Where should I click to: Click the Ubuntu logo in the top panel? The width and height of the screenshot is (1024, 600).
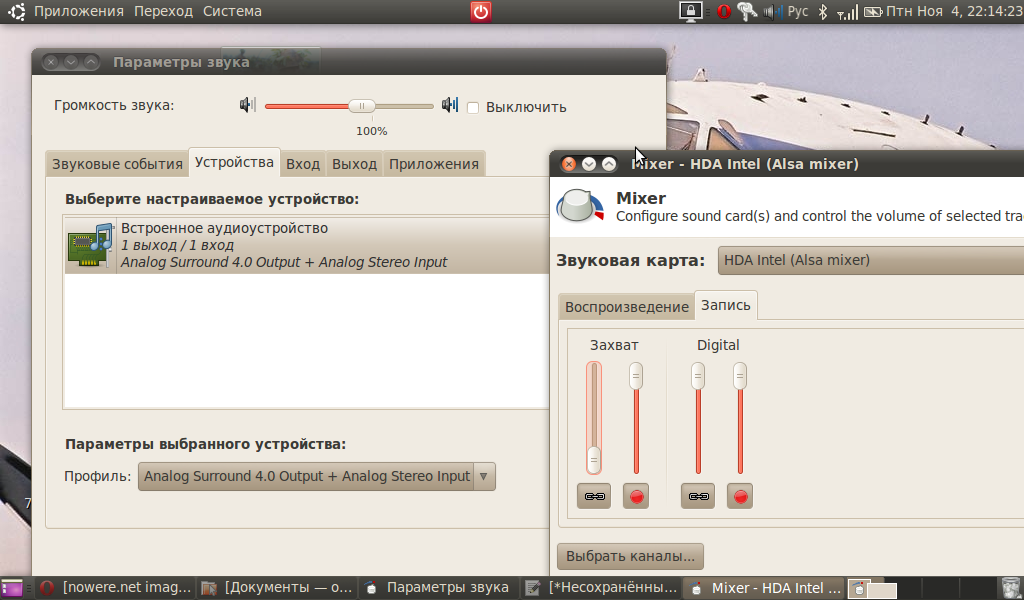point(16,11)
